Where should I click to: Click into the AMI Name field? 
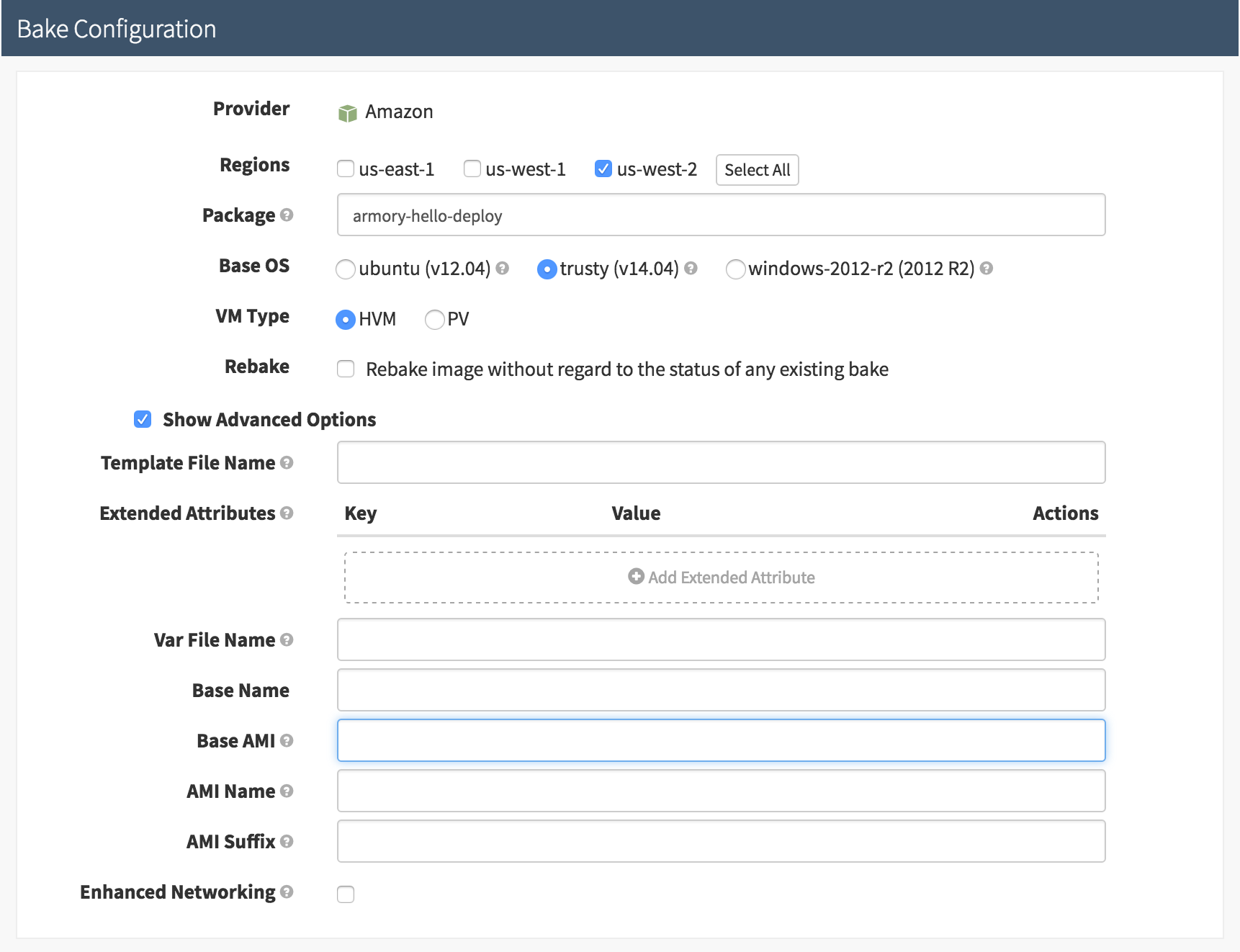click(x=722, y=791)
